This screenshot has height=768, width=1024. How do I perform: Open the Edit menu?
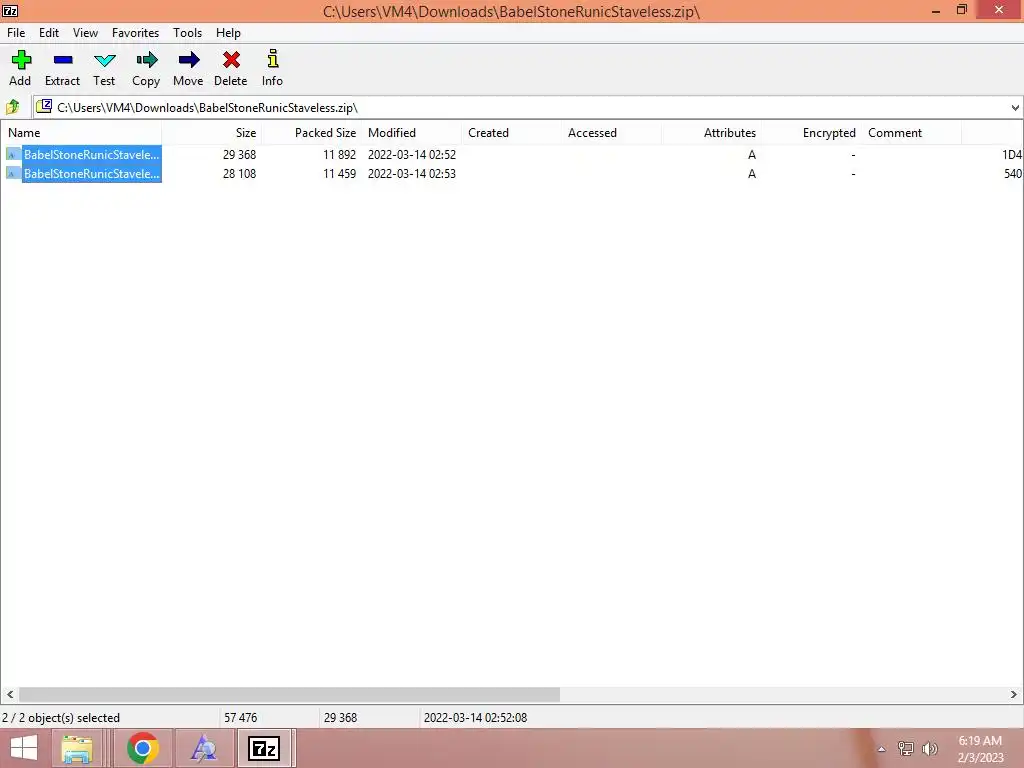tap(49, 33)
